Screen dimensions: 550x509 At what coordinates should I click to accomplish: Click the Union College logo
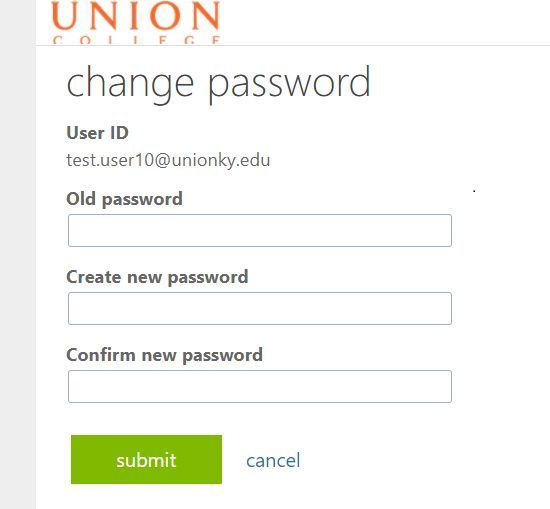[x=136, y=22]
